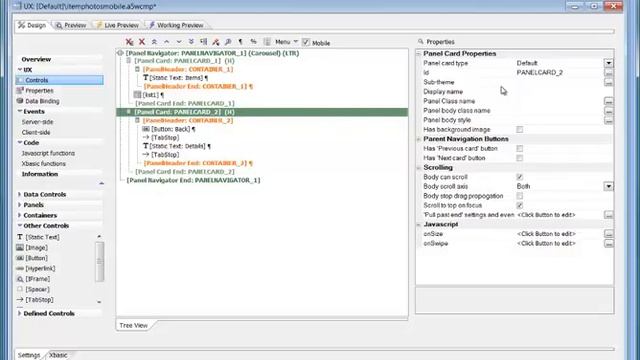This screenshot has width=640, height=360.
Task: Click the PanelHeader CONTAINER_1 node icon
Action: point(138,69)
